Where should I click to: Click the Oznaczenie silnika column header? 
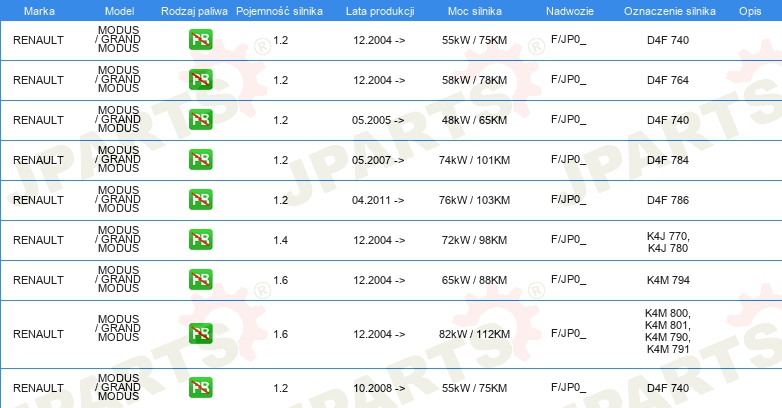click(670, 11)
